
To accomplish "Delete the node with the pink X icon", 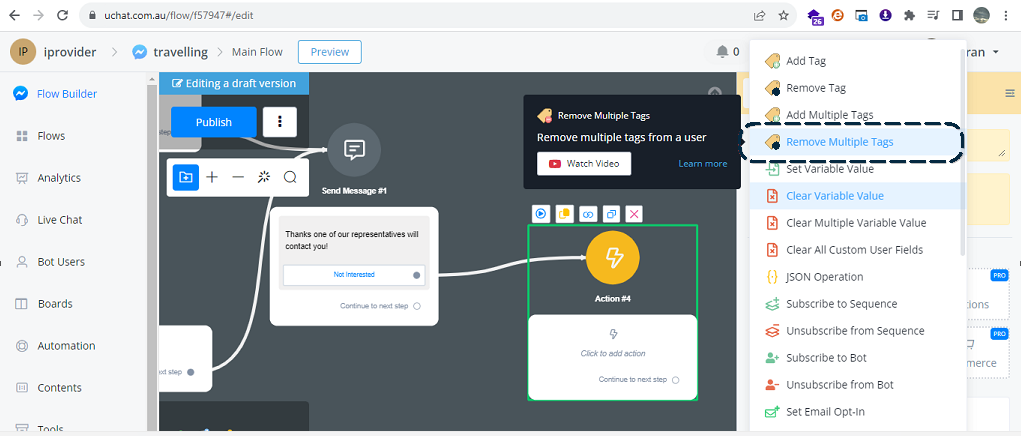I will (634, 213).
